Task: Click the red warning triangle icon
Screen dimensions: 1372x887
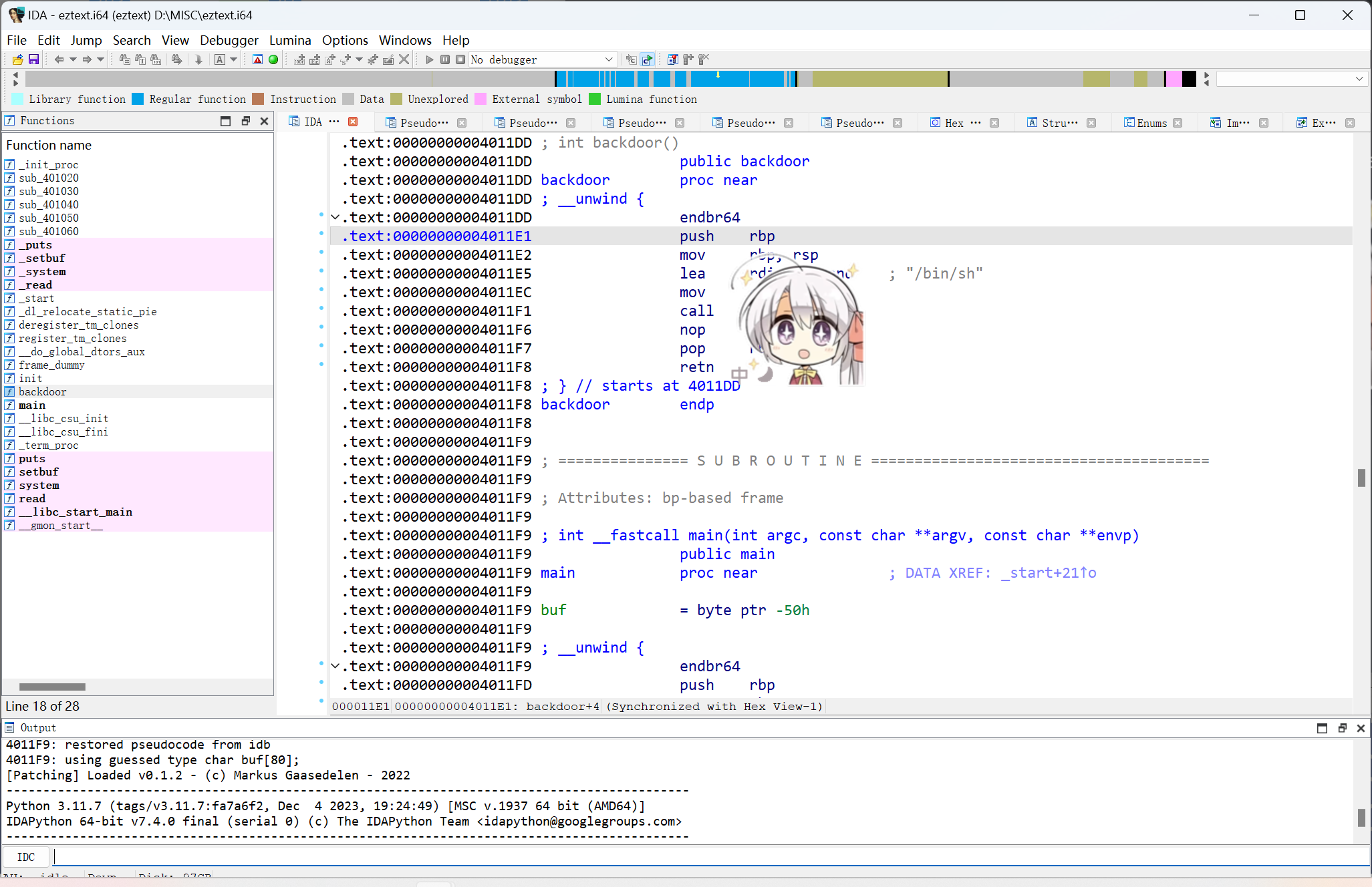Action: coord(258,59)
